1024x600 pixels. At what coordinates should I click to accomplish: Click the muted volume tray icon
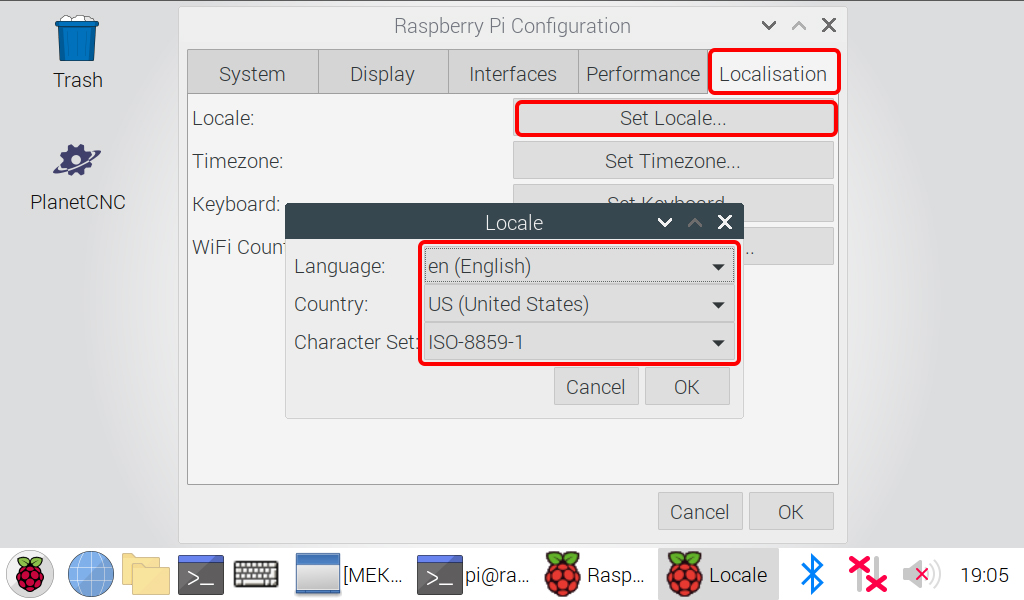[x=921, y=575]
